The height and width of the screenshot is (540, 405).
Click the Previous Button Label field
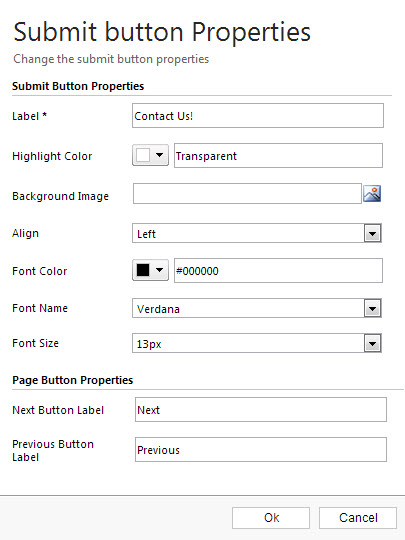261,450
